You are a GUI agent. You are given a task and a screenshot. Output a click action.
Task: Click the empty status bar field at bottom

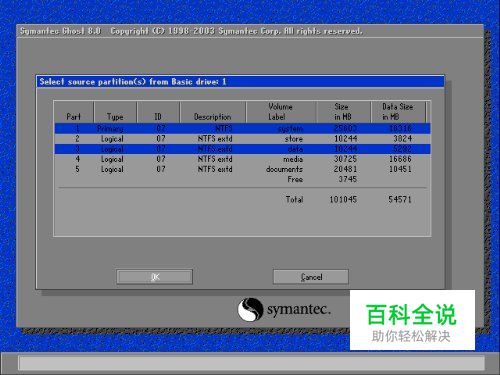251,363
